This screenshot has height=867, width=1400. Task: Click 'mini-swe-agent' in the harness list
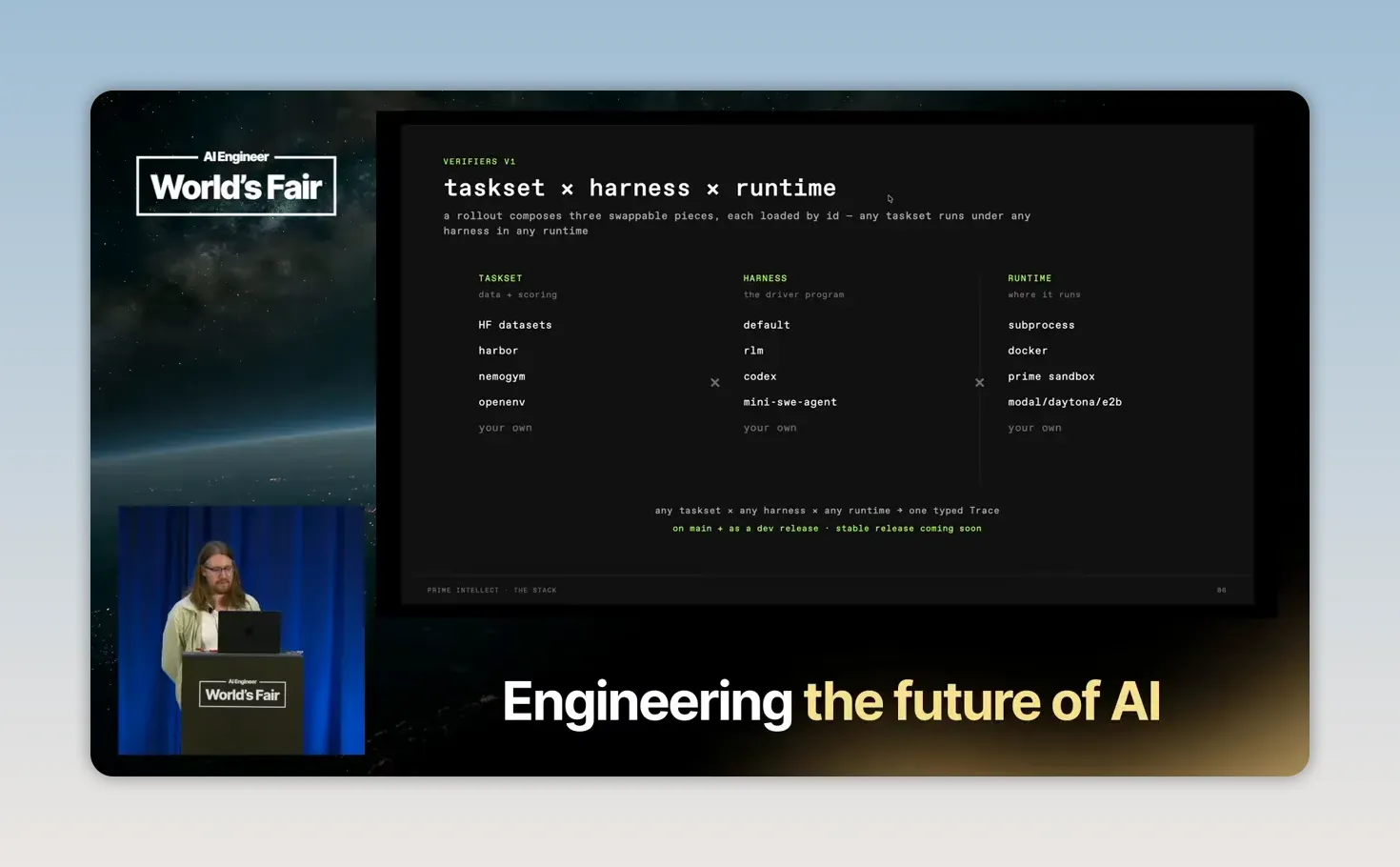790,402
